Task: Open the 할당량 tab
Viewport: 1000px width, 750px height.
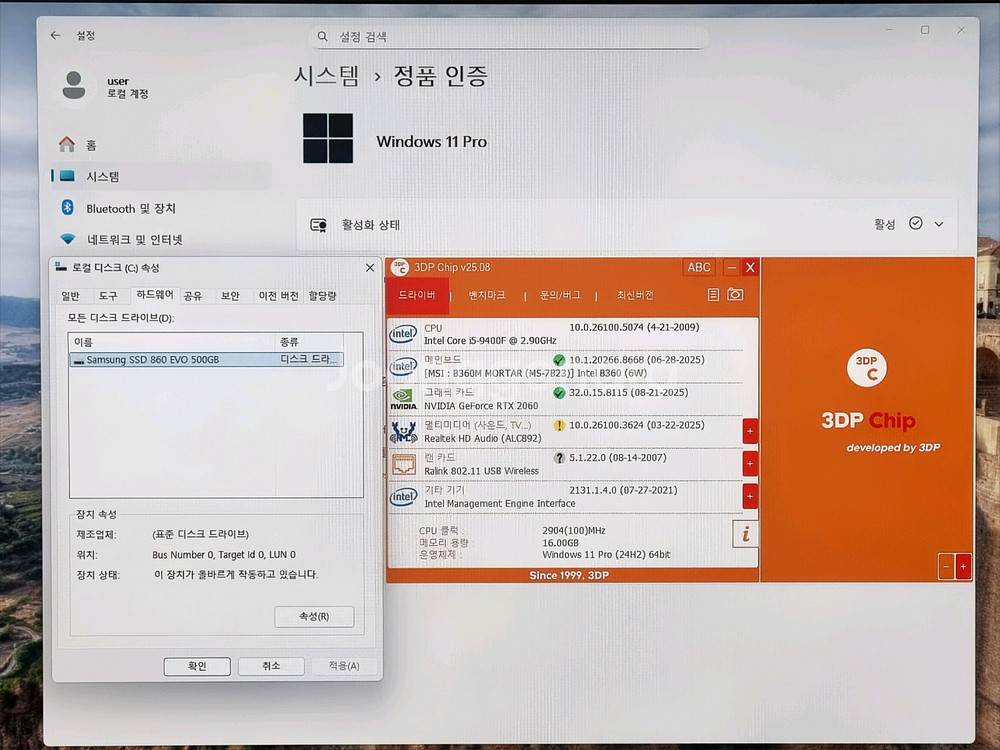Action: [x=322, y=296]
